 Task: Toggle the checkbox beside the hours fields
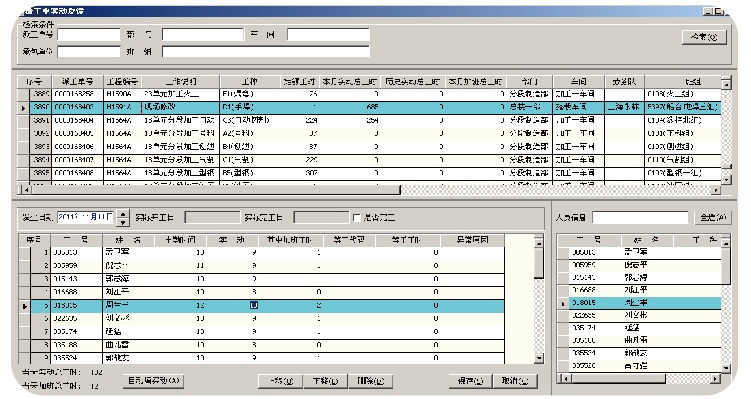click(356, 218)
